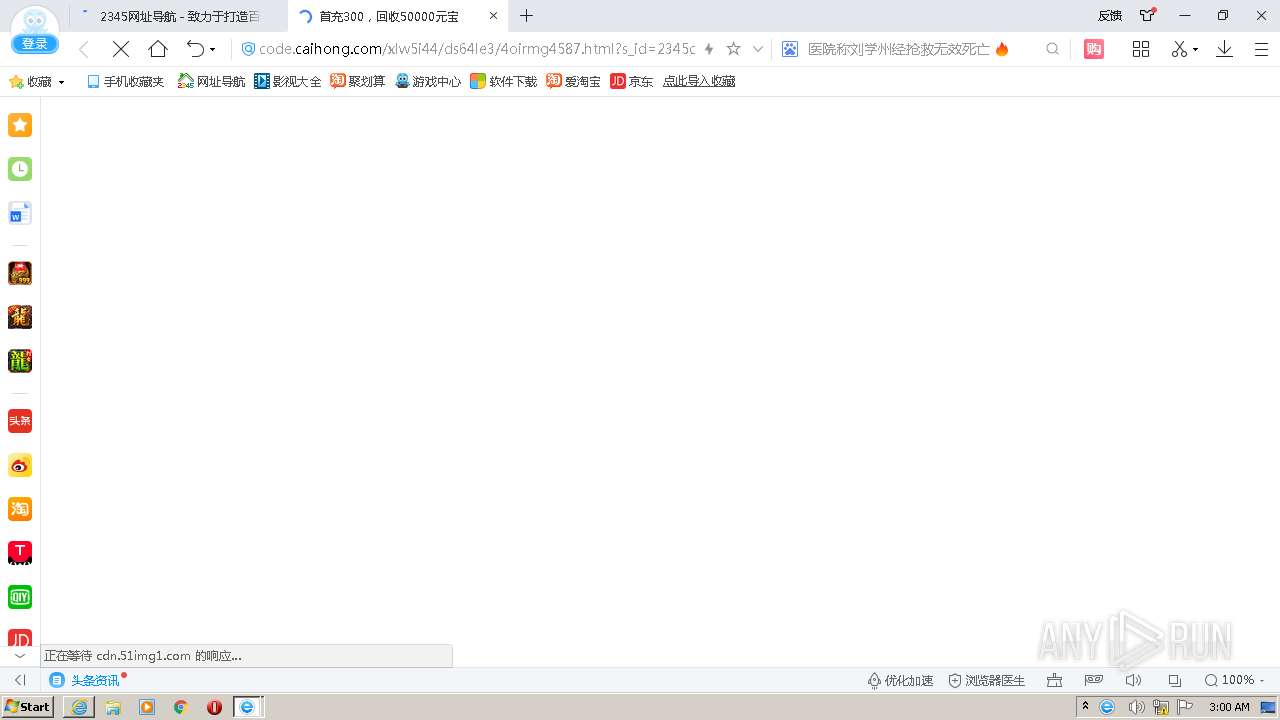Open Chrome from the taskbar

click(181, 707)
